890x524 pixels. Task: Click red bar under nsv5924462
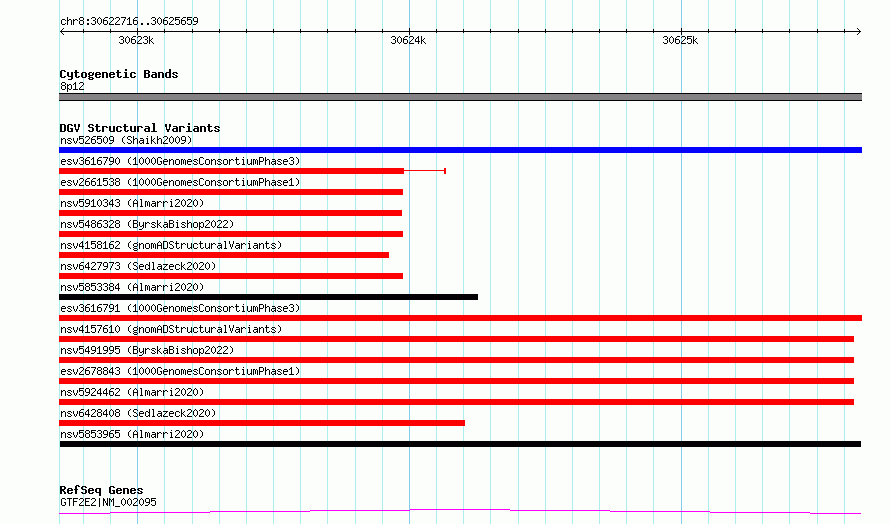click(x=456, y=402)
